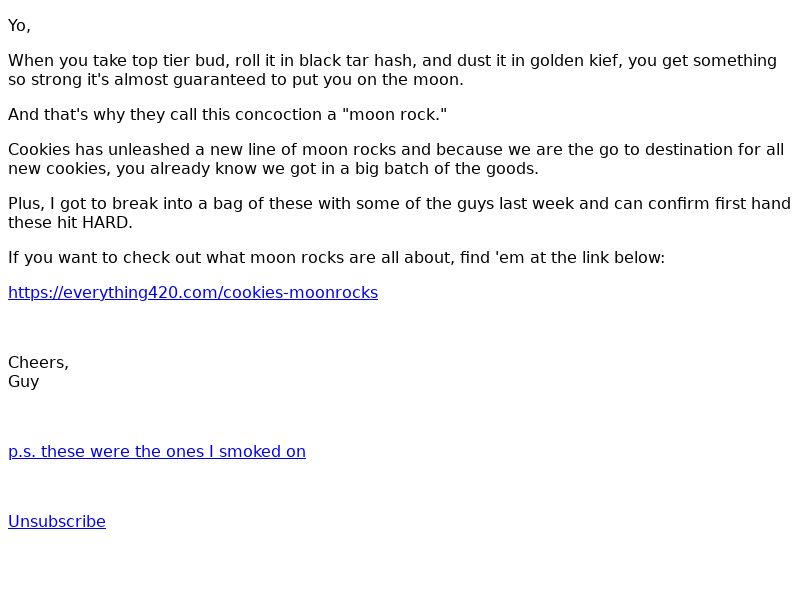Open the everything420.com cookies-moonrocks link

193,293
